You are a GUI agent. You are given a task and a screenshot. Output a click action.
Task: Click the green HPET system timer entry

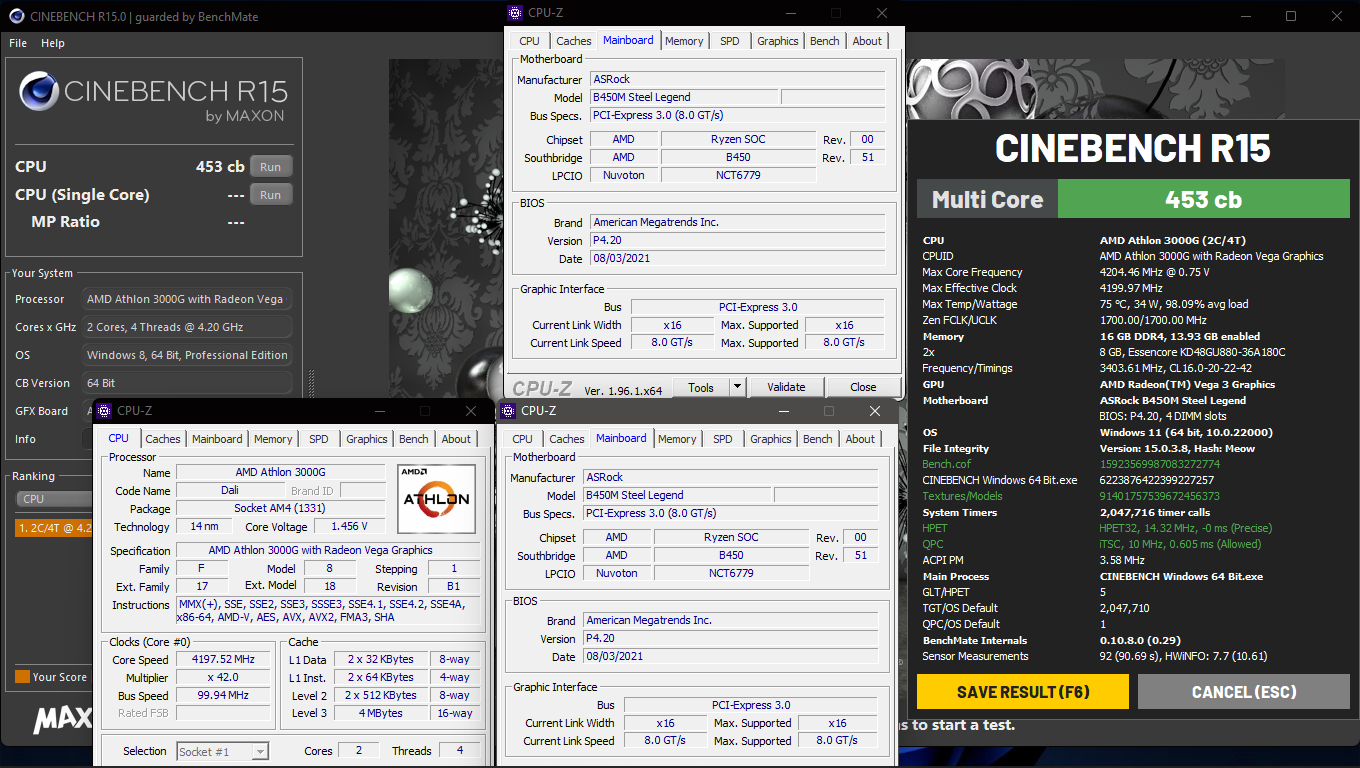click(935, 528)
